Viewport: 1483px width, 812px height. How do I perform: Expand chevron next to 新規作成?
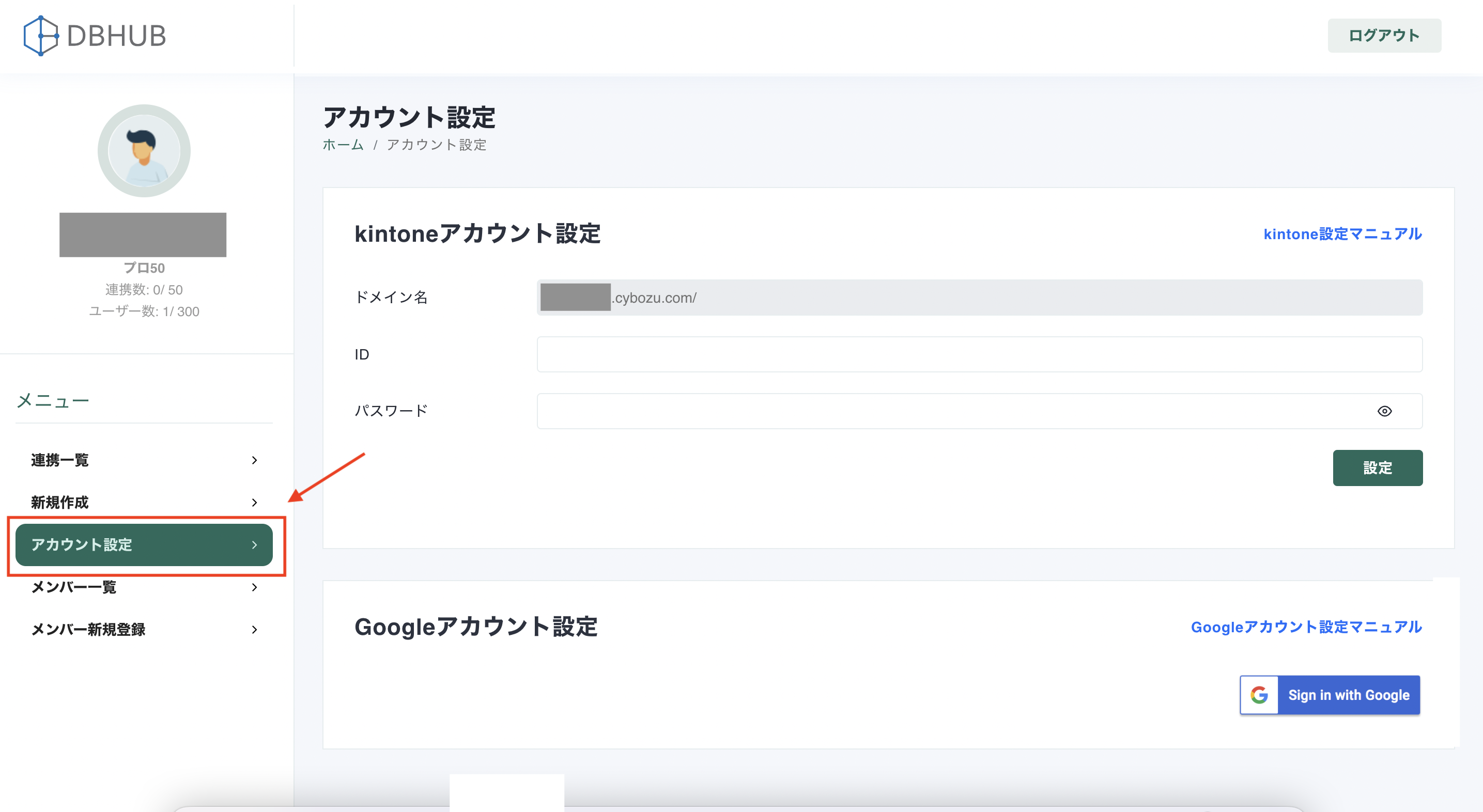pyautogui.click(x=254, y=503)
